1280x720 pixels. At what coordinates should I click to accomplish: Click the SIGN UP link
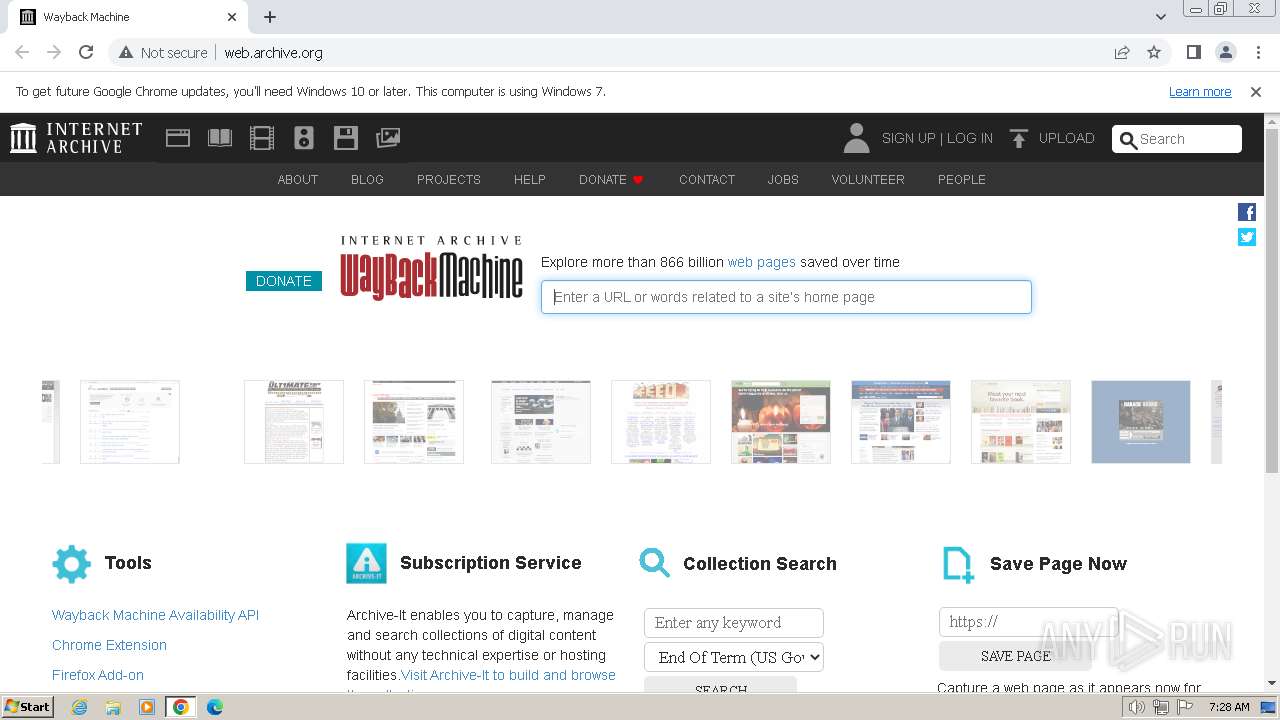click(908, 138)
